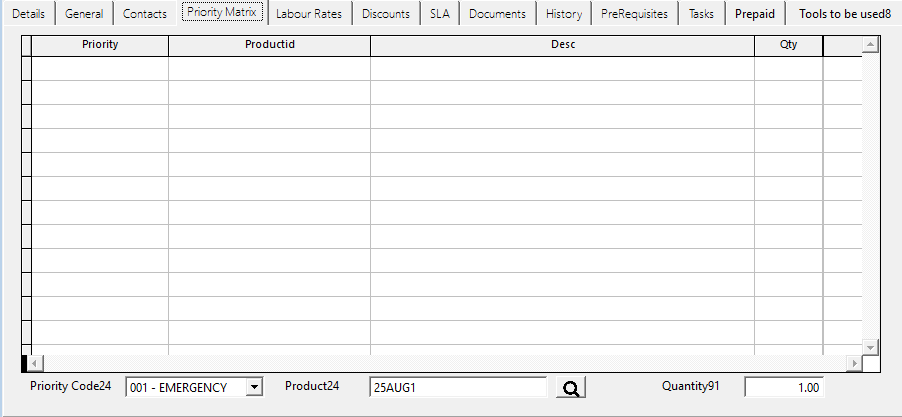Select the PreRequisites tab
The height and width of the screenshot is (417, 902).
[634, 14]
